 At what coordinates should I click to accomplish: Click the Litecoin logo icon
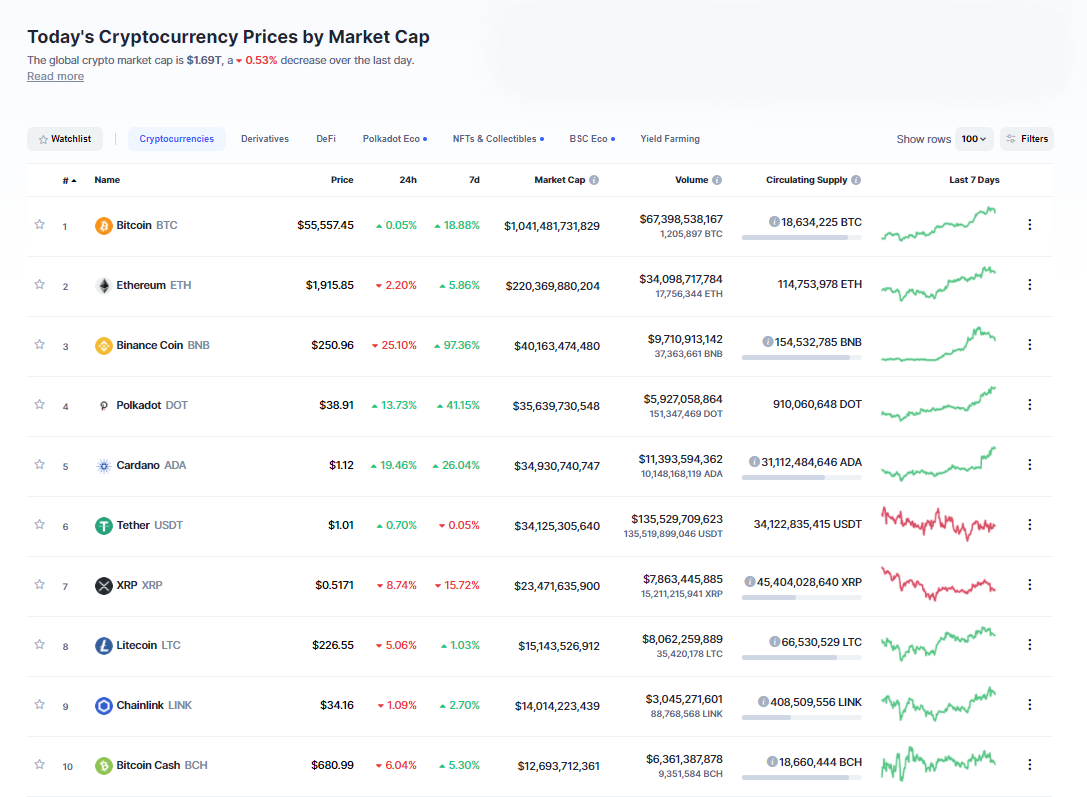tap(103, 646)
